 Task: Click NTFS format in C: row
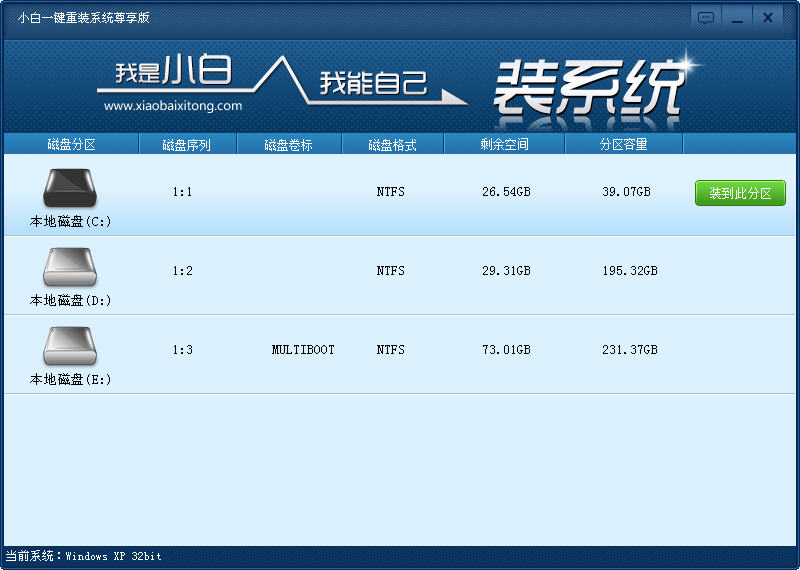tap(391, 192)
